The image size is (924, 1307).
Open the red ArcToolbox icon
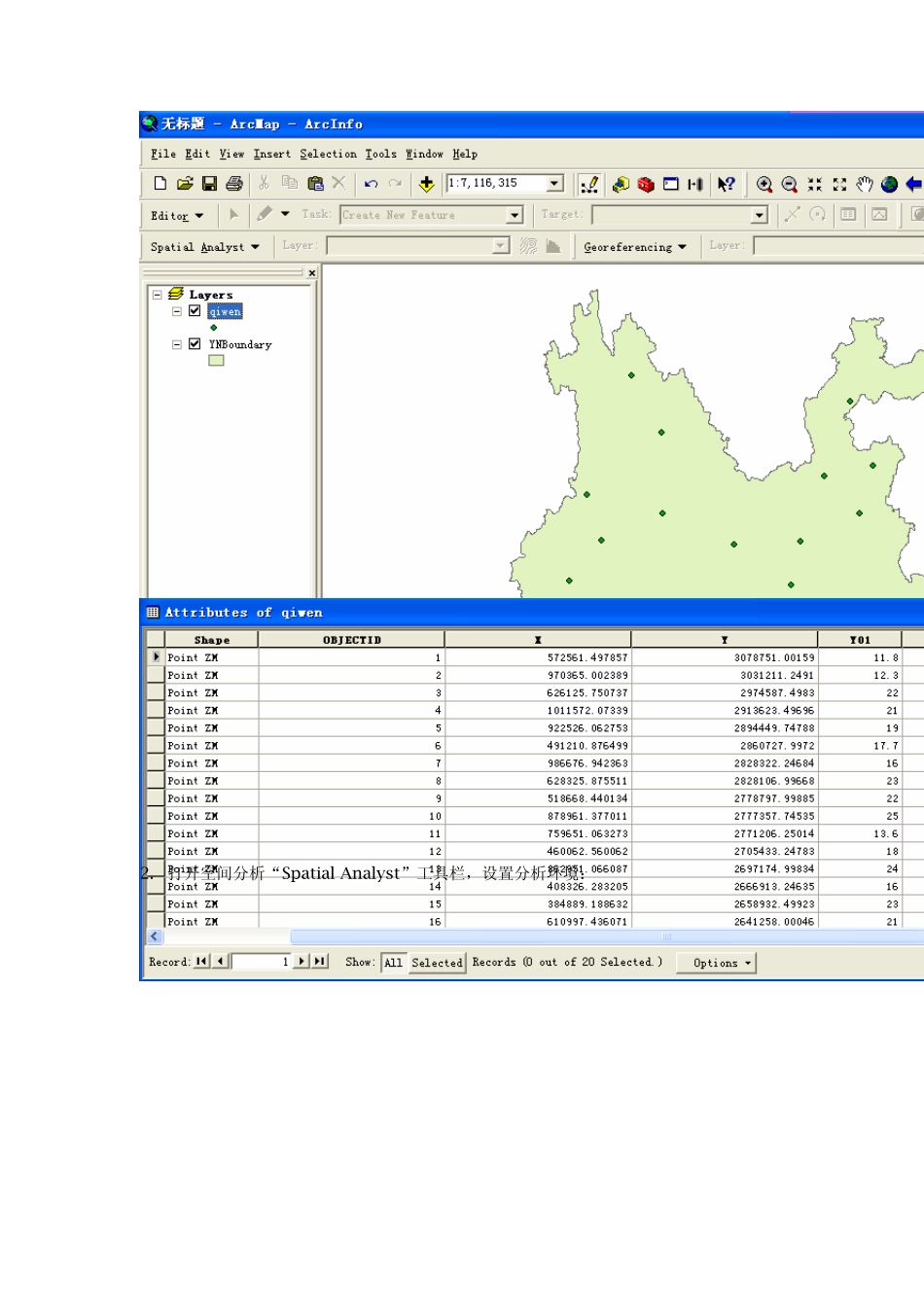(646, 184)
